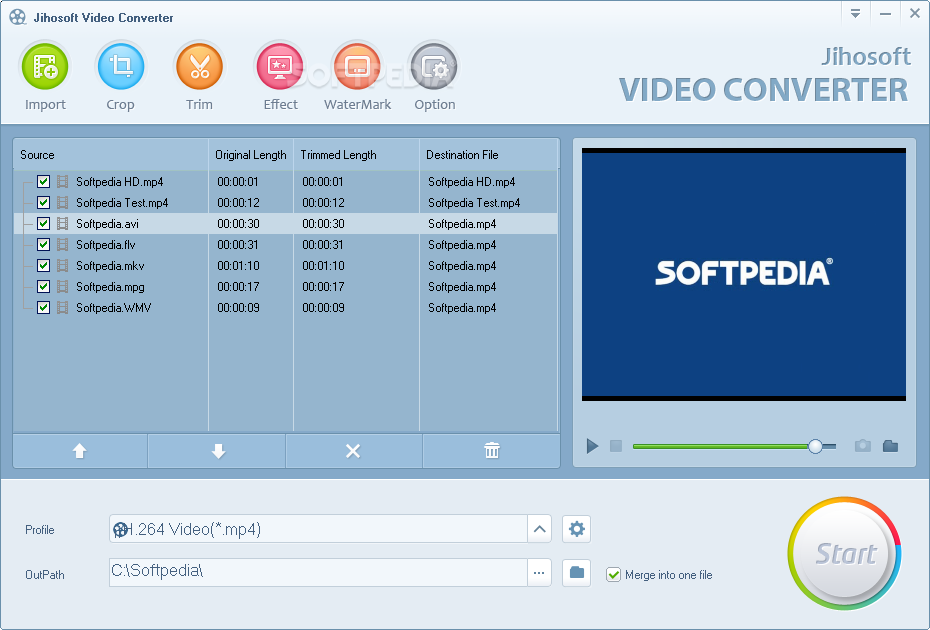Uncheck Softpedia.mpg checkbox
This screenshot has height=630, width=930.
tap(43, 287)
